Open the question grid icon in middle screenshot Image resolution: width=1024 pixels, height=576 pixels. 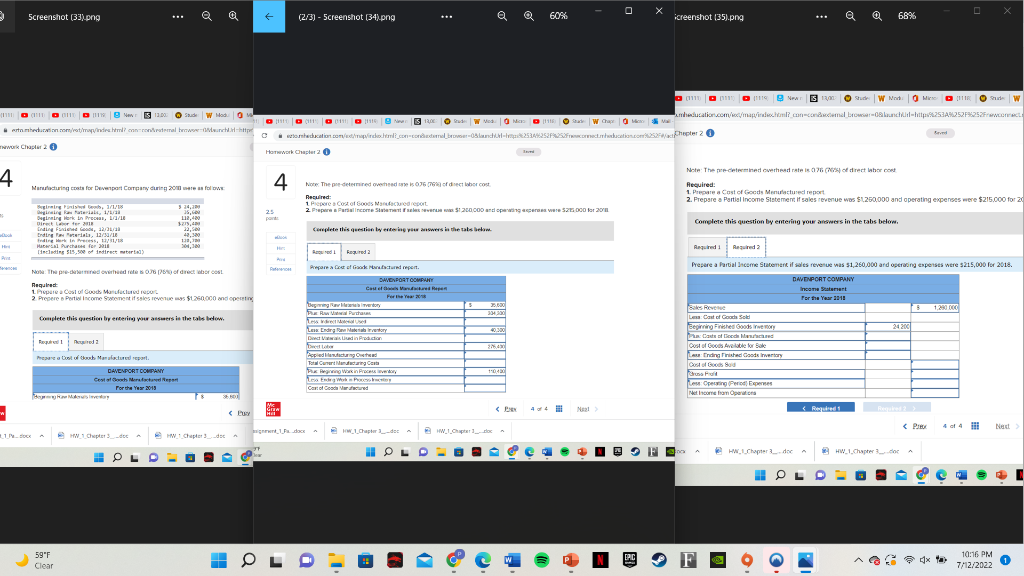point(559,409)
